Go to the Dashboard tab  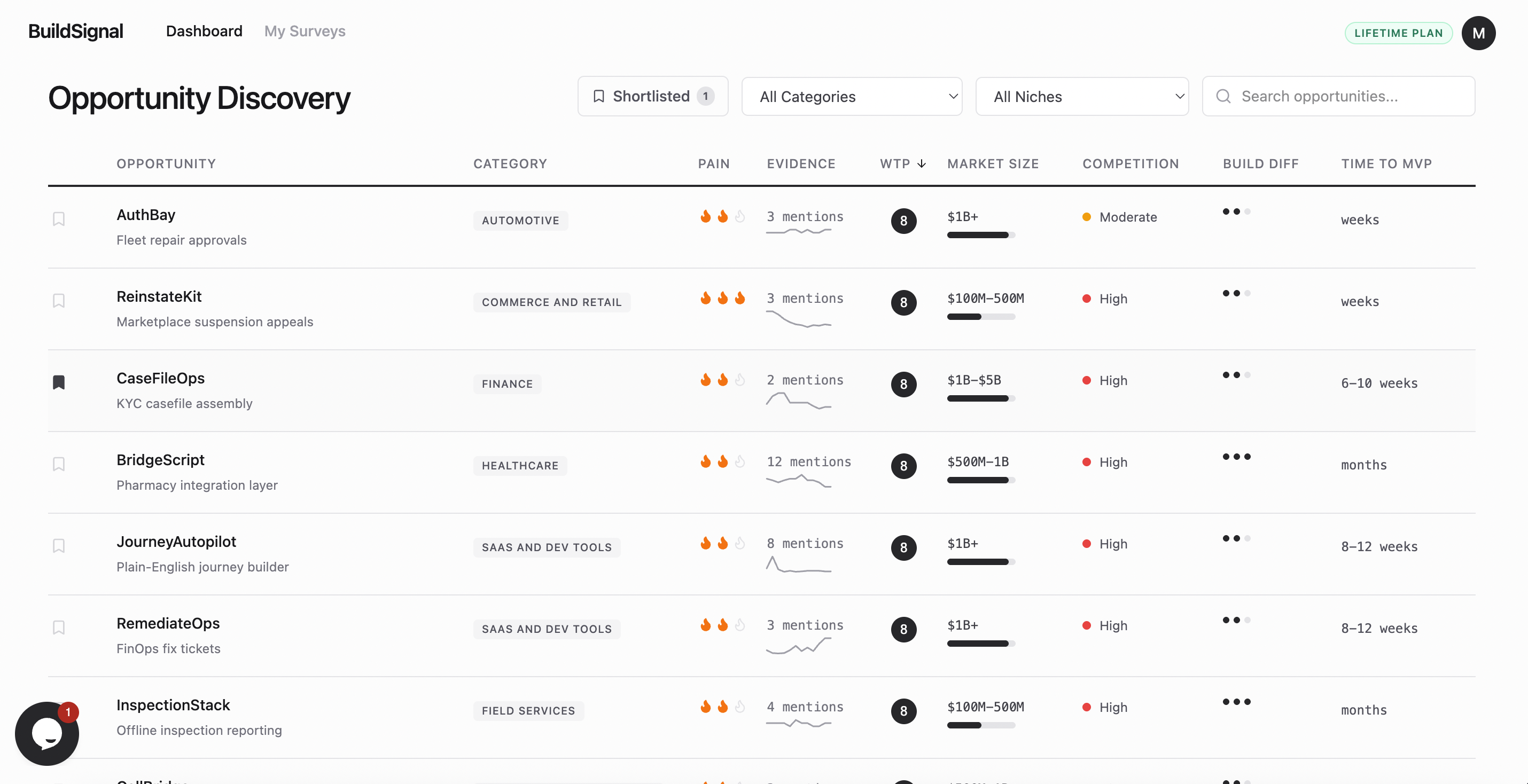[204, 31]
